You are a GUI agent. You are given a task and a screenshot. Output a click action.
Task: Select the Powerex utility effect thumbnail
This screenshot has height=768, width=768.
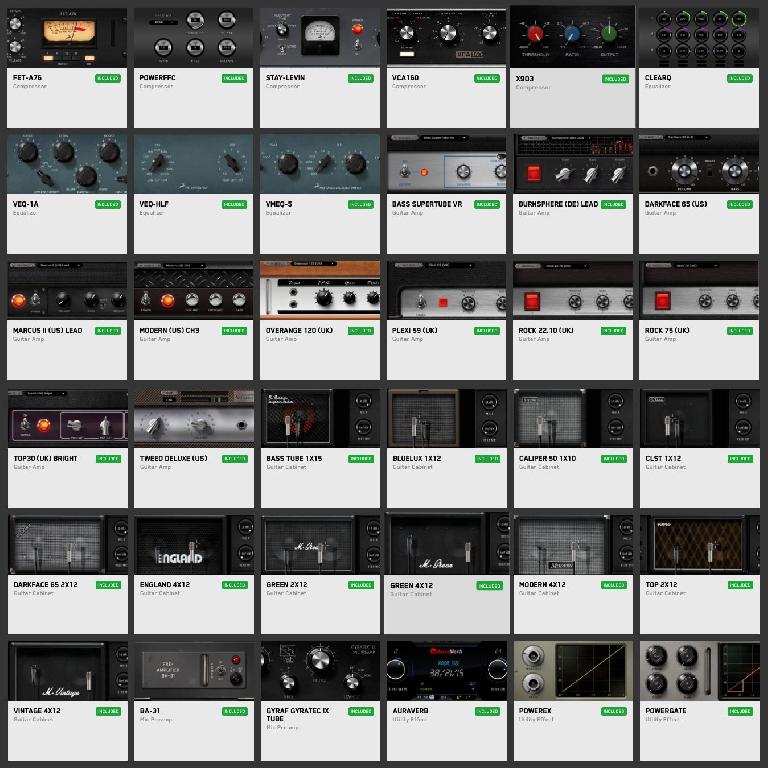tap(573, 671)
